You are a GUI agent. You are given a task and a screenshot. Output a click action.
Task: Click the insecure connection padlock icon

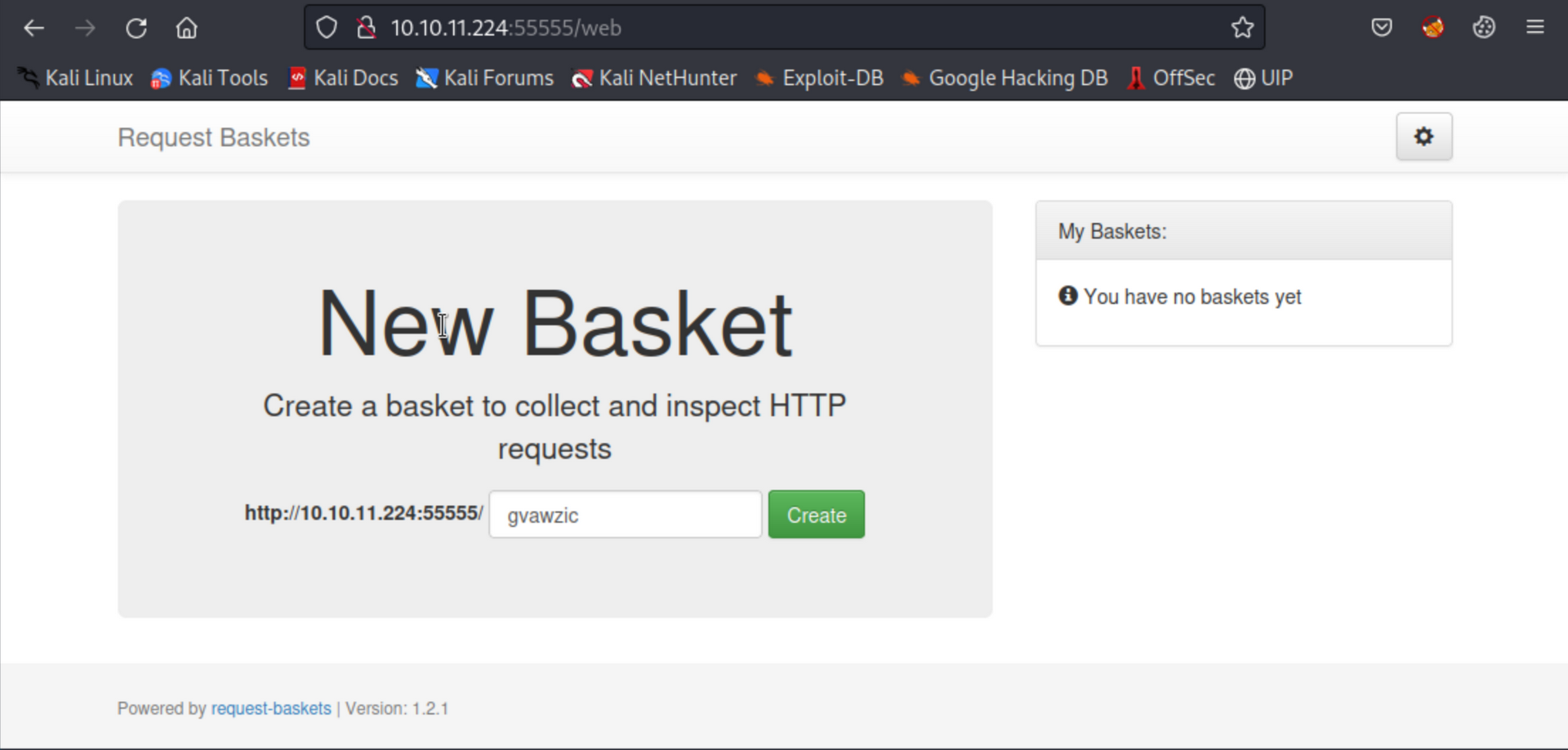[x=367, y=28]
